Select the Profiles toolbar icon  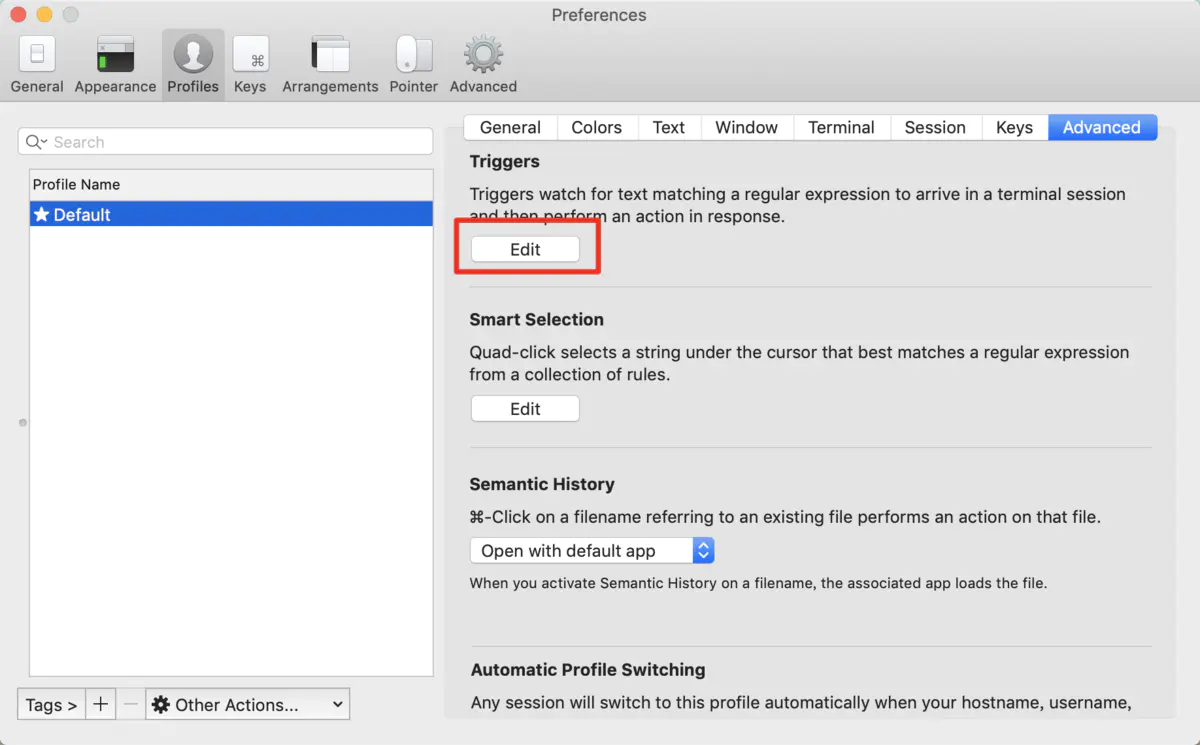click(193, 64)
